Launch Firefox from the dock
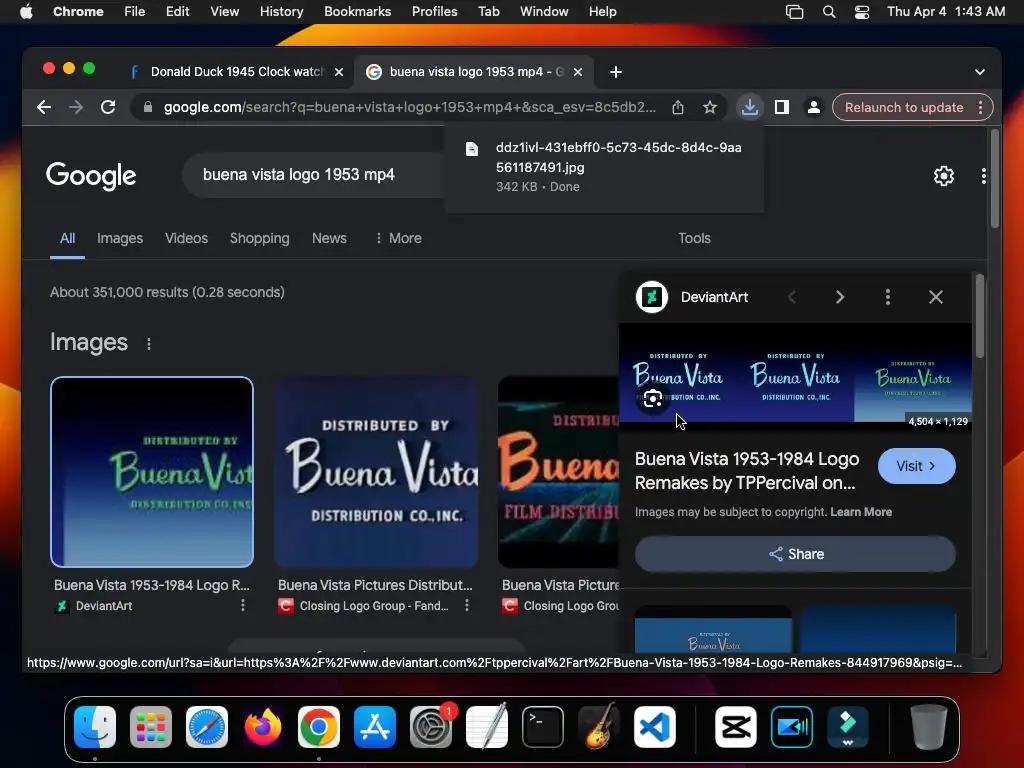Viewport: 1024px width, 768px height. [263, 727]
